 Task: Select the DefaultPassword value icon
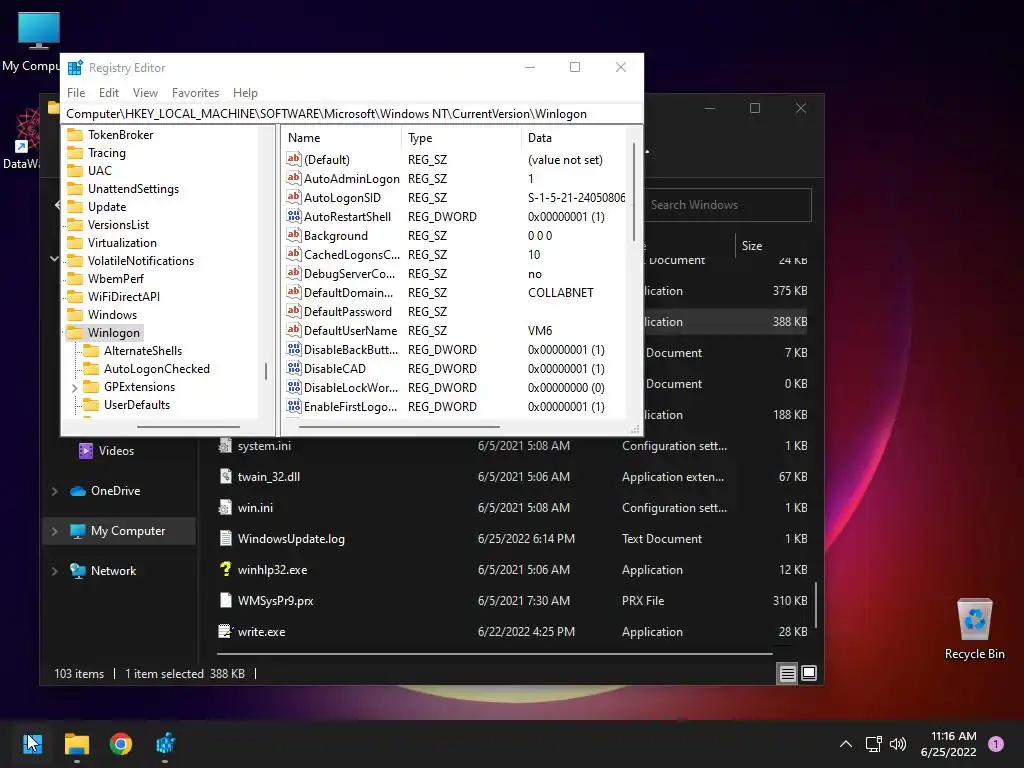[294, 312]
